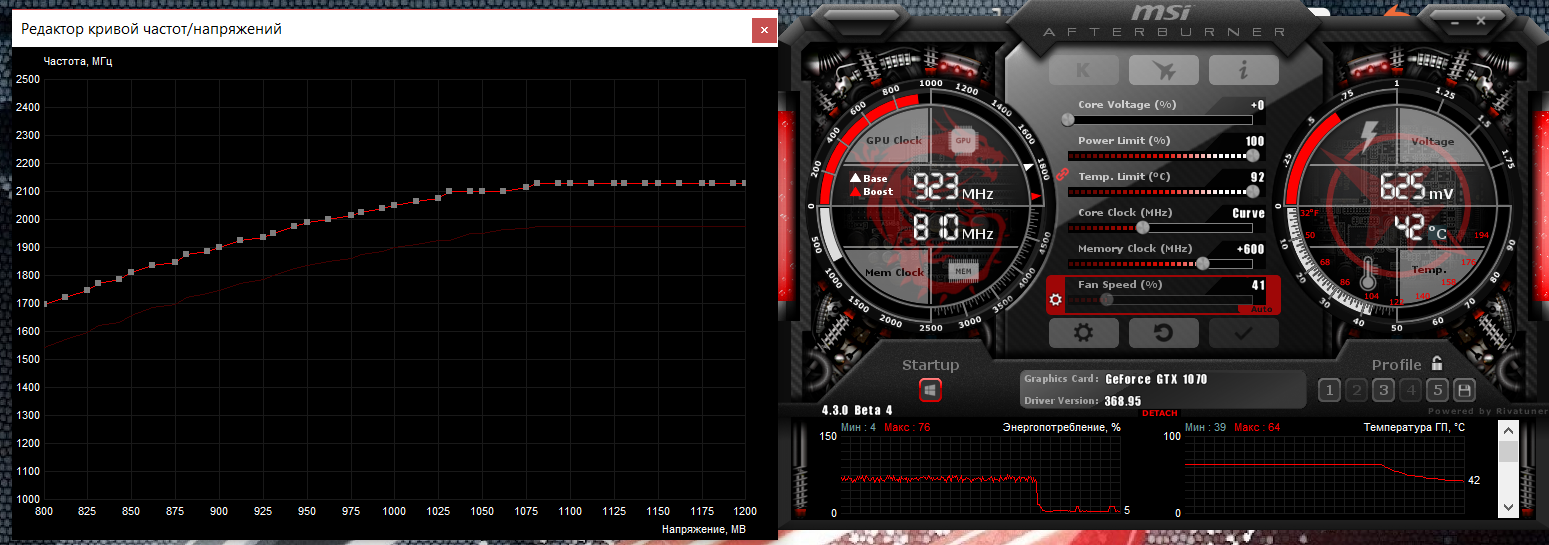The image size is (1549, 545).
Task: Select the first curve point at 800 mV
Action: click(x=44, y=303)
